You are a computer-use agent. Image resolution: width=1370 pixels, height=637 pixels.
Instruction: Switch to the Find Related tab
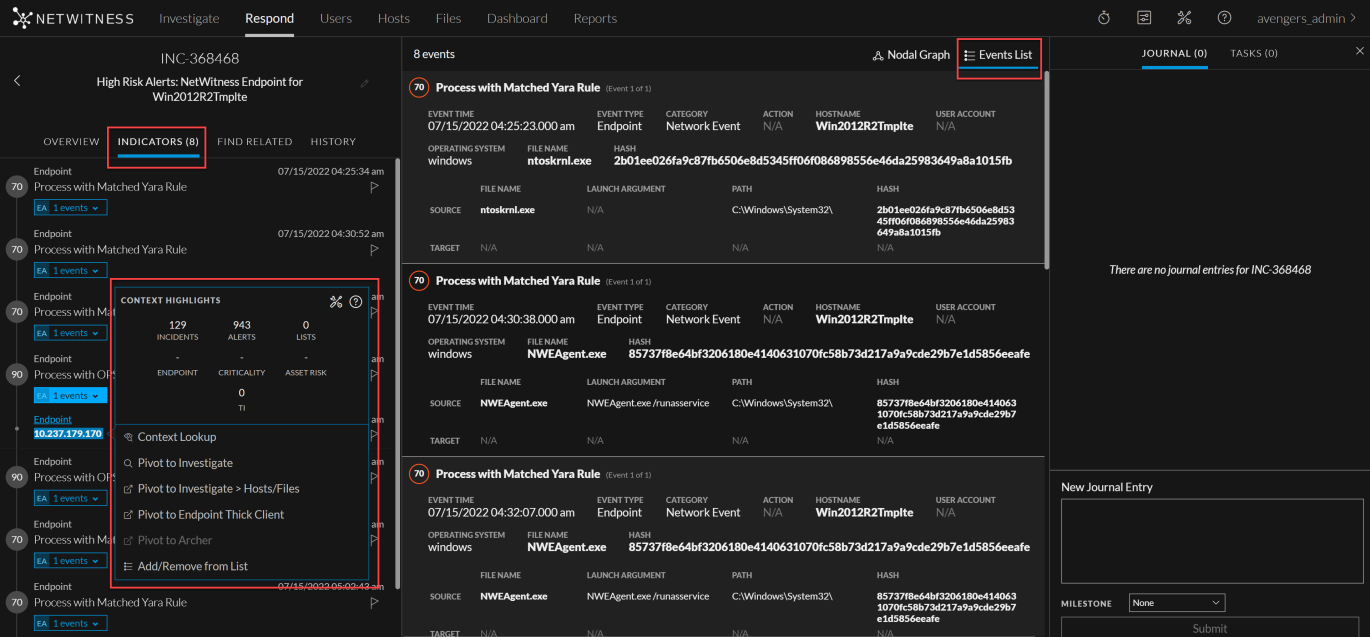pyautogui.click(x=254, y=142)
